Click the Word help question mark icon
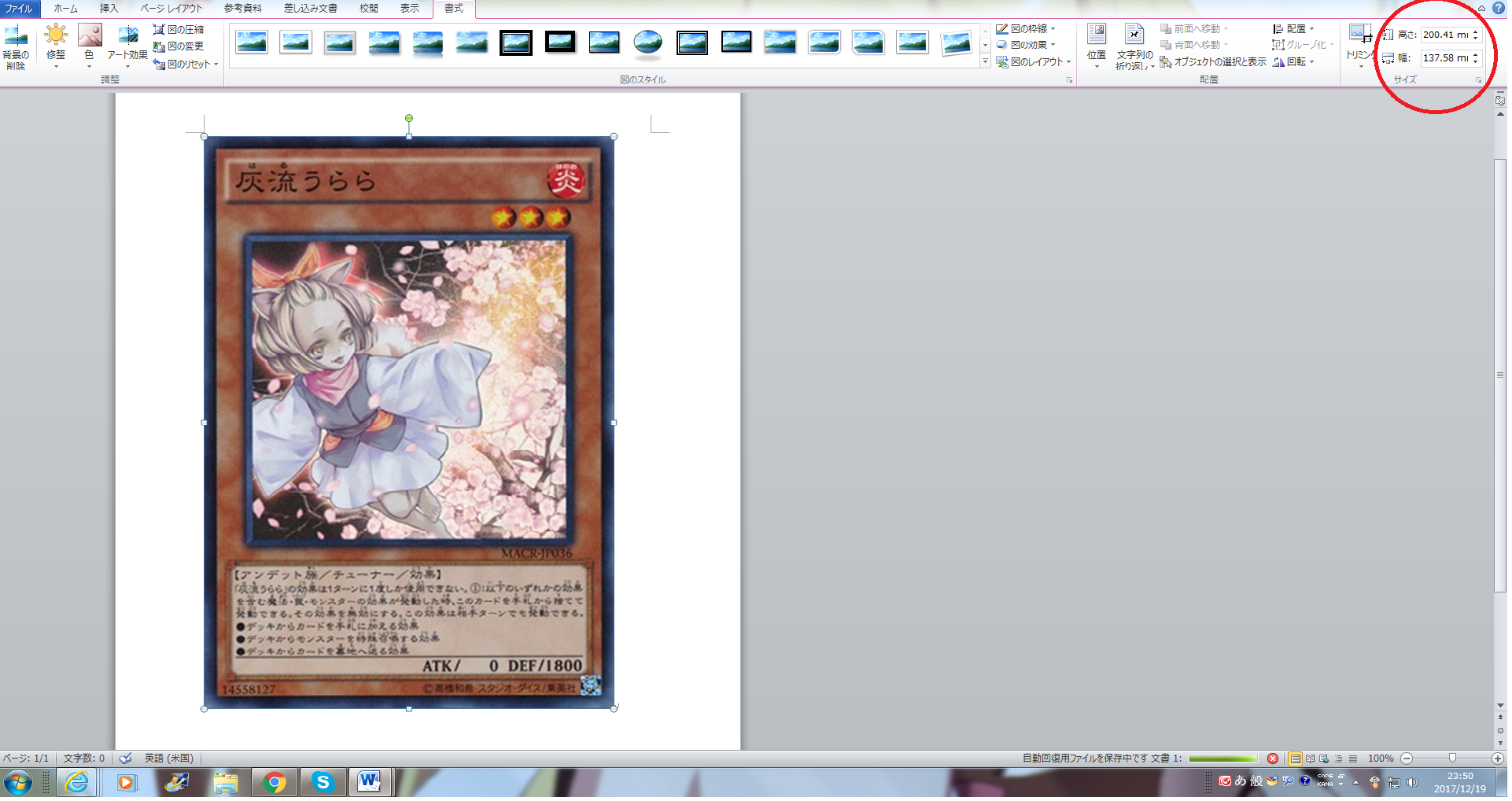This screenshot has height=801, width=1512. pyautogui.click(x=1499, y=8)
